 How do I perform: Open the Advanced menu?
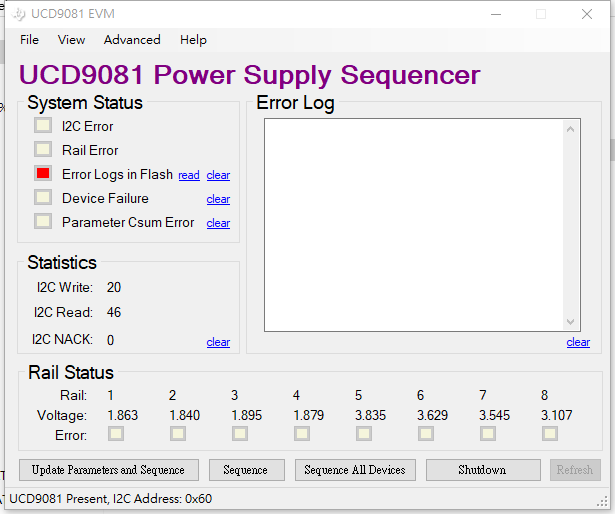[x=132, y=40]
